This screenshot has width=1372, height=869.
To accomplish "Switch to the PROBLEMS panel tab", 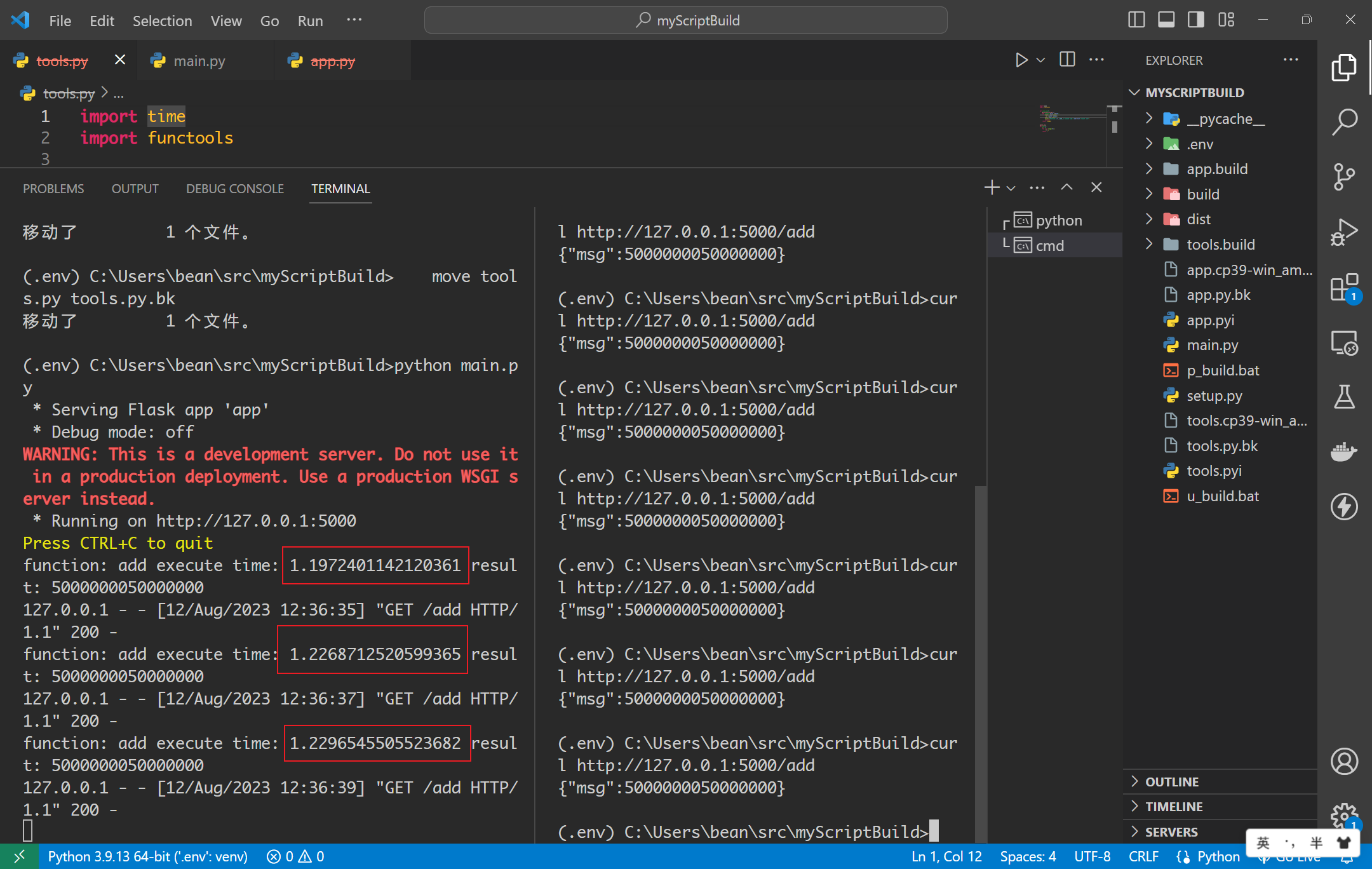I will [x=53, y=189].
